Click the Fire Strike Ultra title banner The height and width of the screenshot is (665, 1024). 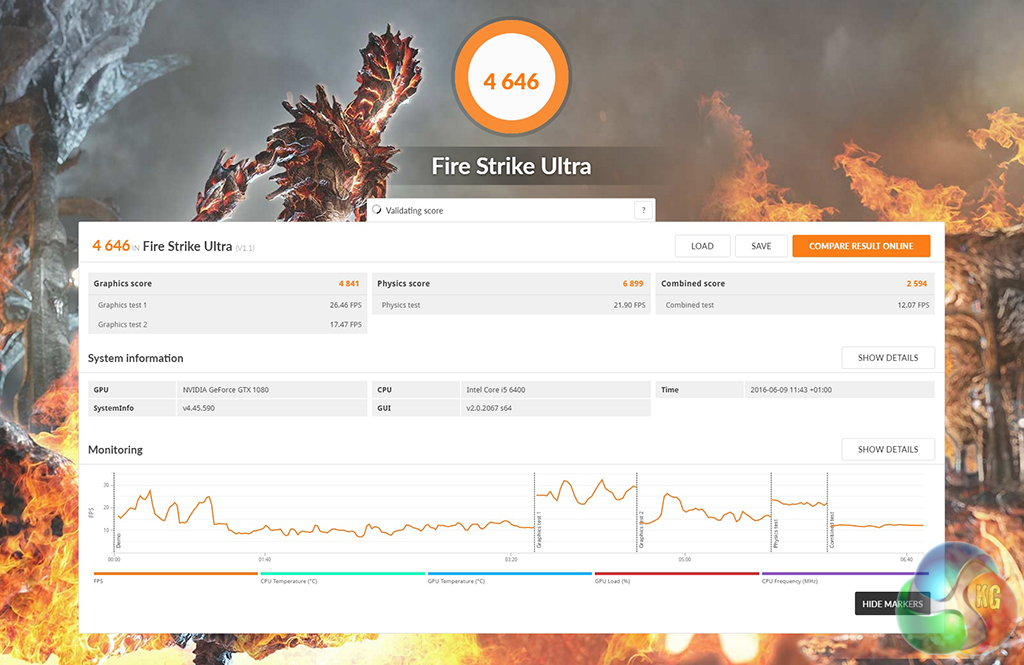(511, 166)
